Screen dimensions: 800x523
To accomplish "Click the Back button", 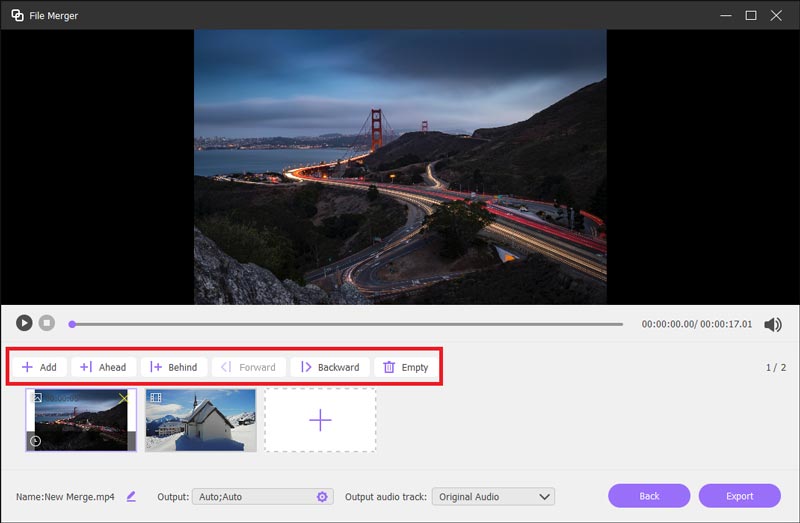I will (x=649, y=496).
